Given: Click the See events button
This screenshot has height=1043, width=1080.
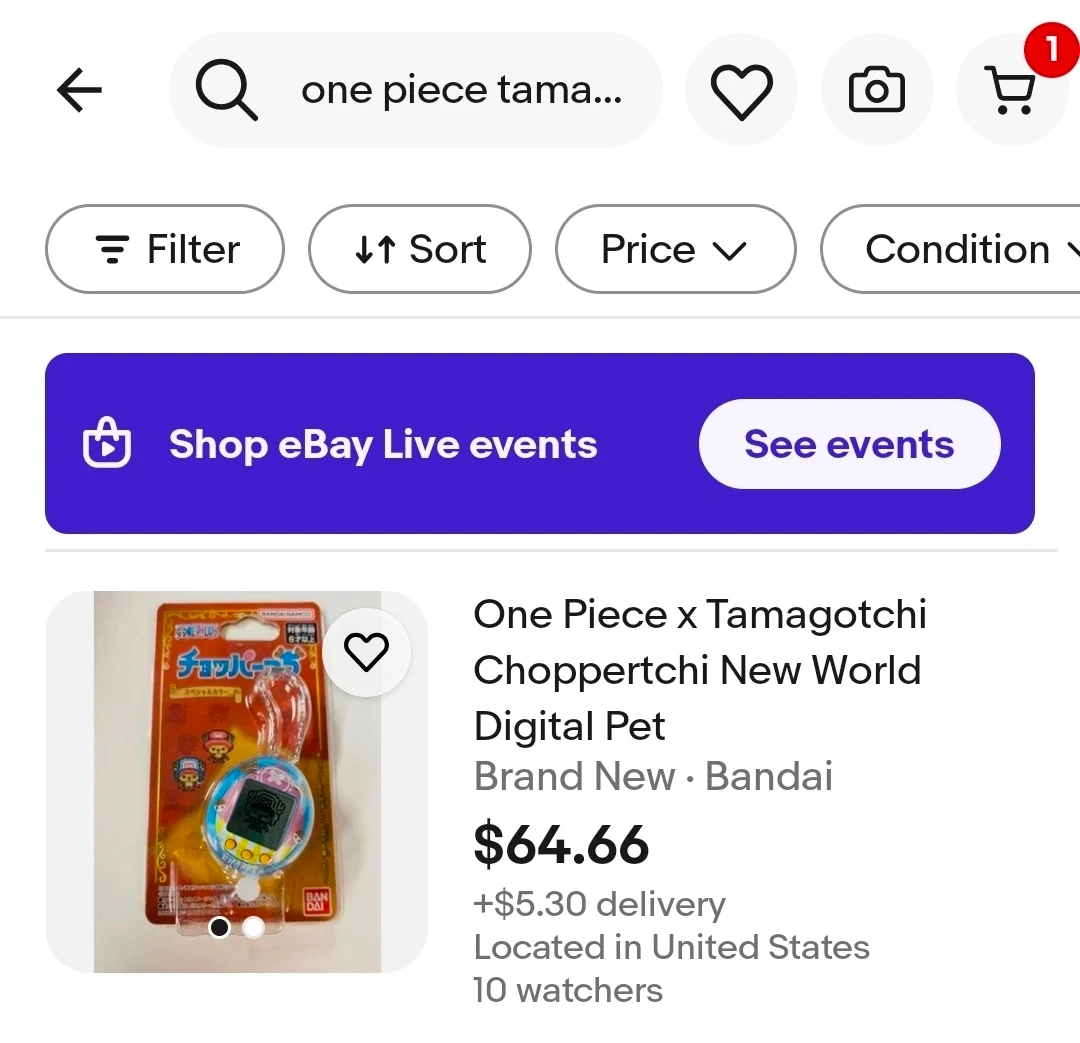Looking at the screenshot, I should pyautogui.click(x=849, y=444).
